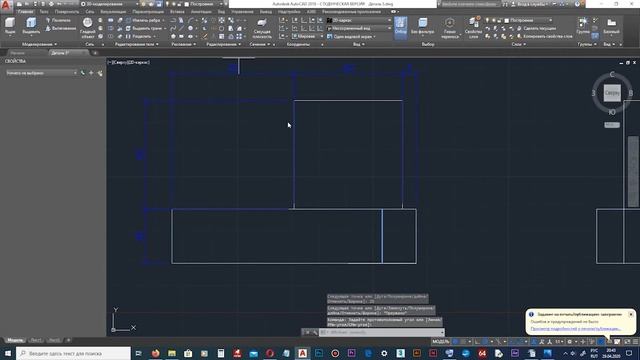Expand the Редактирование тела panel
640x360 pixels.
(136, 44)
